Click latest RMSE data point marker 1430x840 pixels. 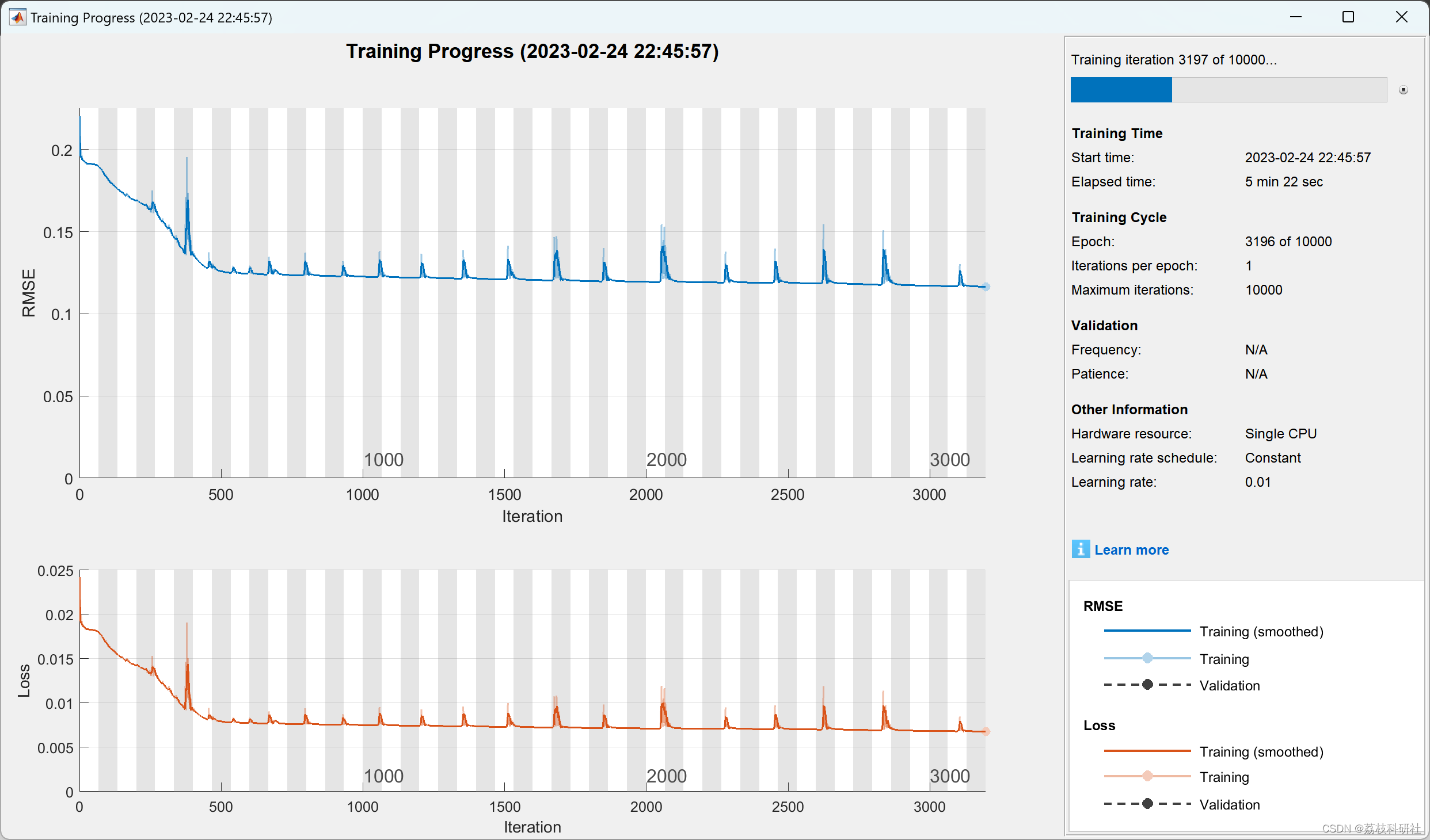[x=986, y=287]
